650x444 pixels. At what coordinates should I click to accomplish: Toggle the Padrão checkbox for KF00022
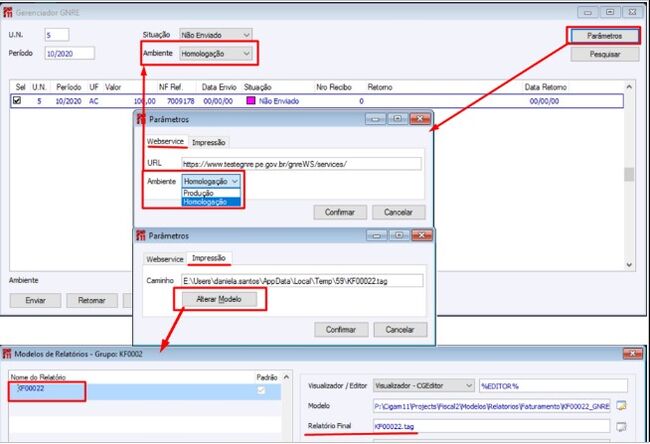tap(261, 390)
